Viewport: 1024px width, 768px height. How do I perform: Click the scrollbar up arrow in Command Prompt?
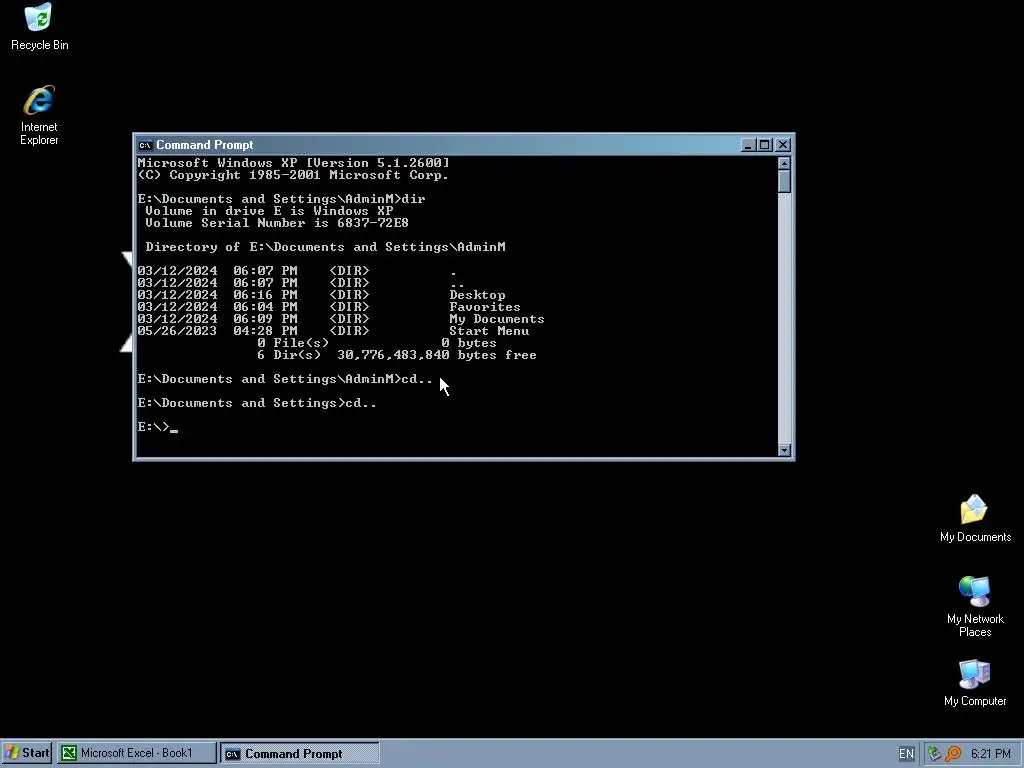pyautogui.click(x=784, y=163)
